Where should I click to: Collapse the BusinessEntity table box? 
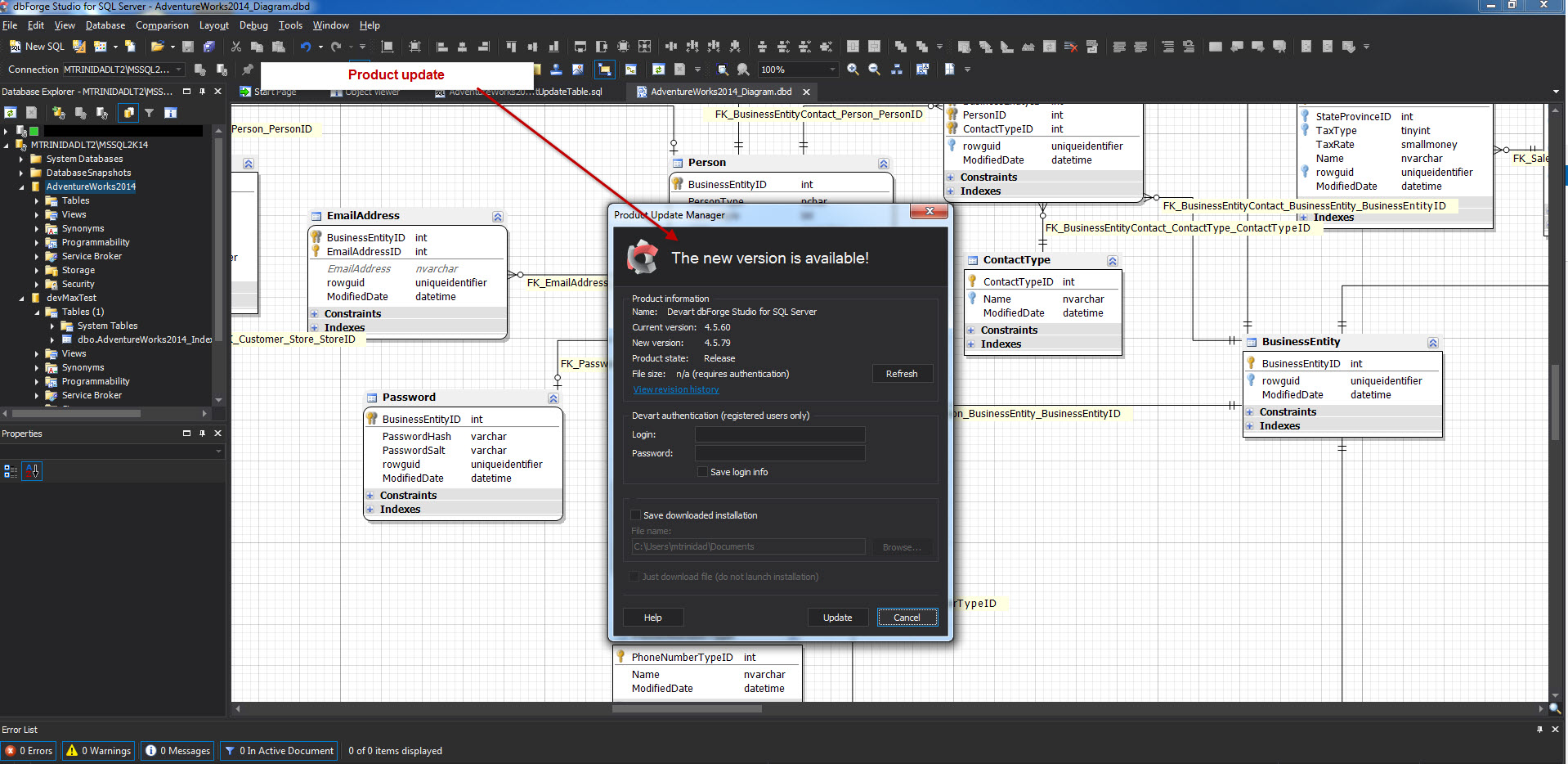[x=1432, y=343]
